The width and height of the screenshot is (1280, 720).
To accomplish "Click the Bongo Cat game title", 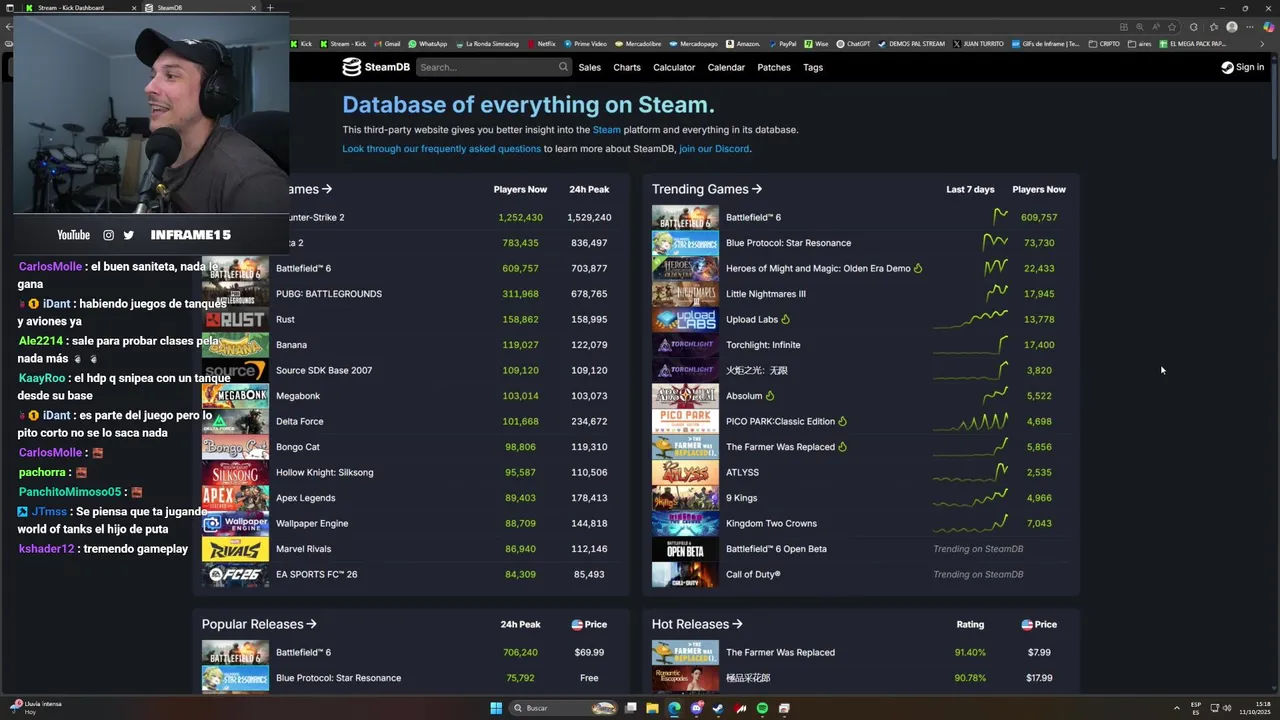I will [x=298, y=447].
